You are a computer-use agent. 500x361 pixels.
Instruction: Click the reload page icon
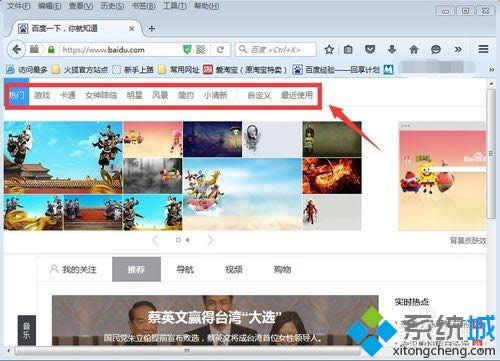click(x=220, y=50)
